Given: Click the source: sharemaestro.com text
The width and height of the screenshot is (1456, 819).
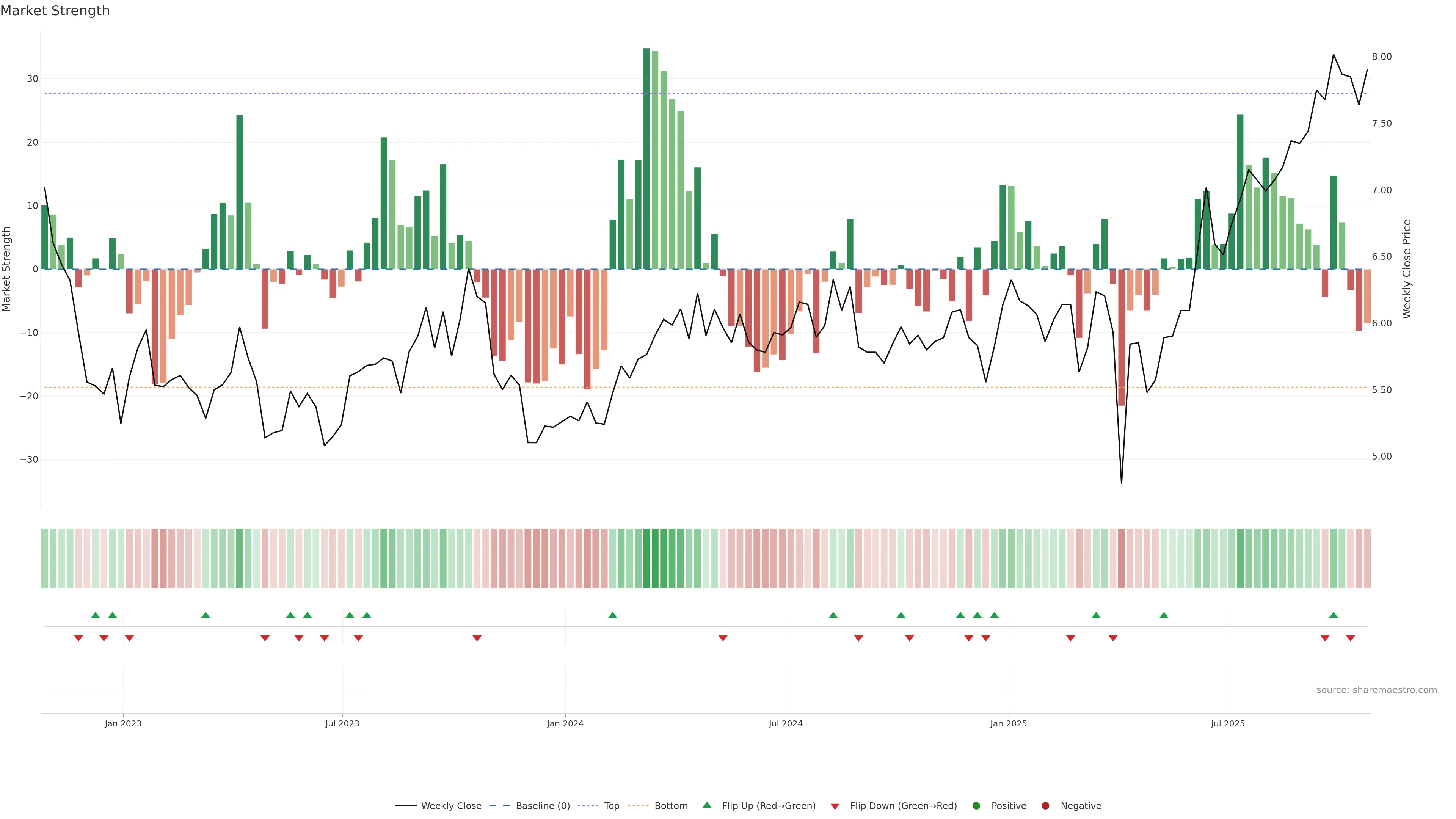Looking at the screenshot, I should tap(1376, 690).
